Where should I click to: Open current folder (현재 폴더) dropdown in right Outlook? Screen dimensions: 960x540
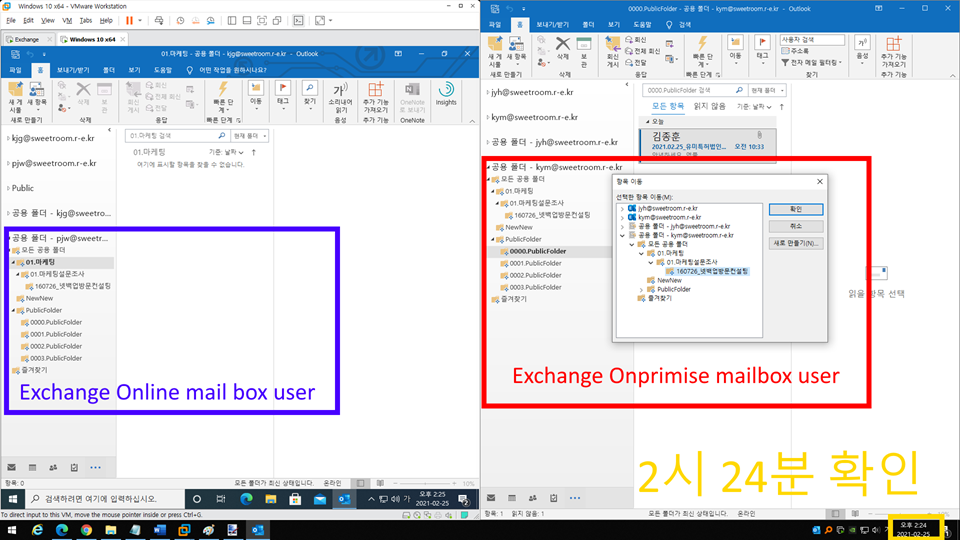(768, 91)
